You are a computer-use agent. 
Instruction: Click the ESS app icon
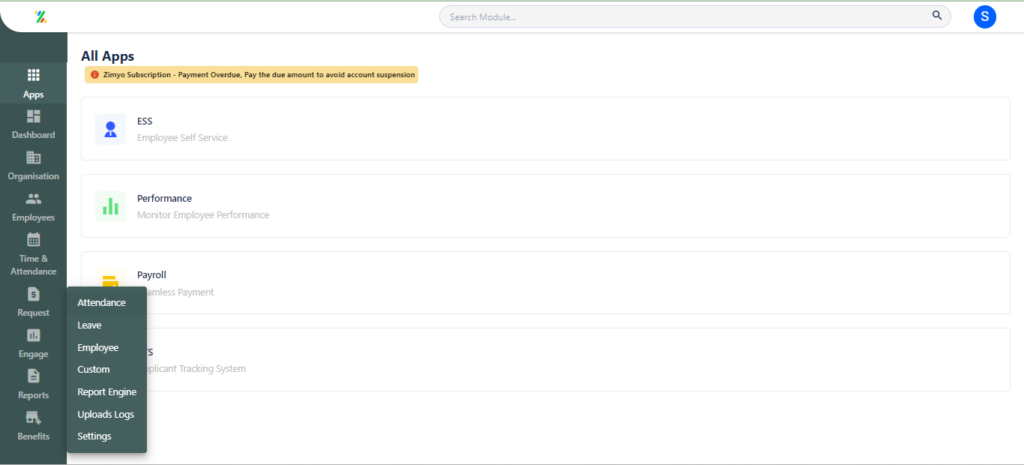click(x=110, y=129)
